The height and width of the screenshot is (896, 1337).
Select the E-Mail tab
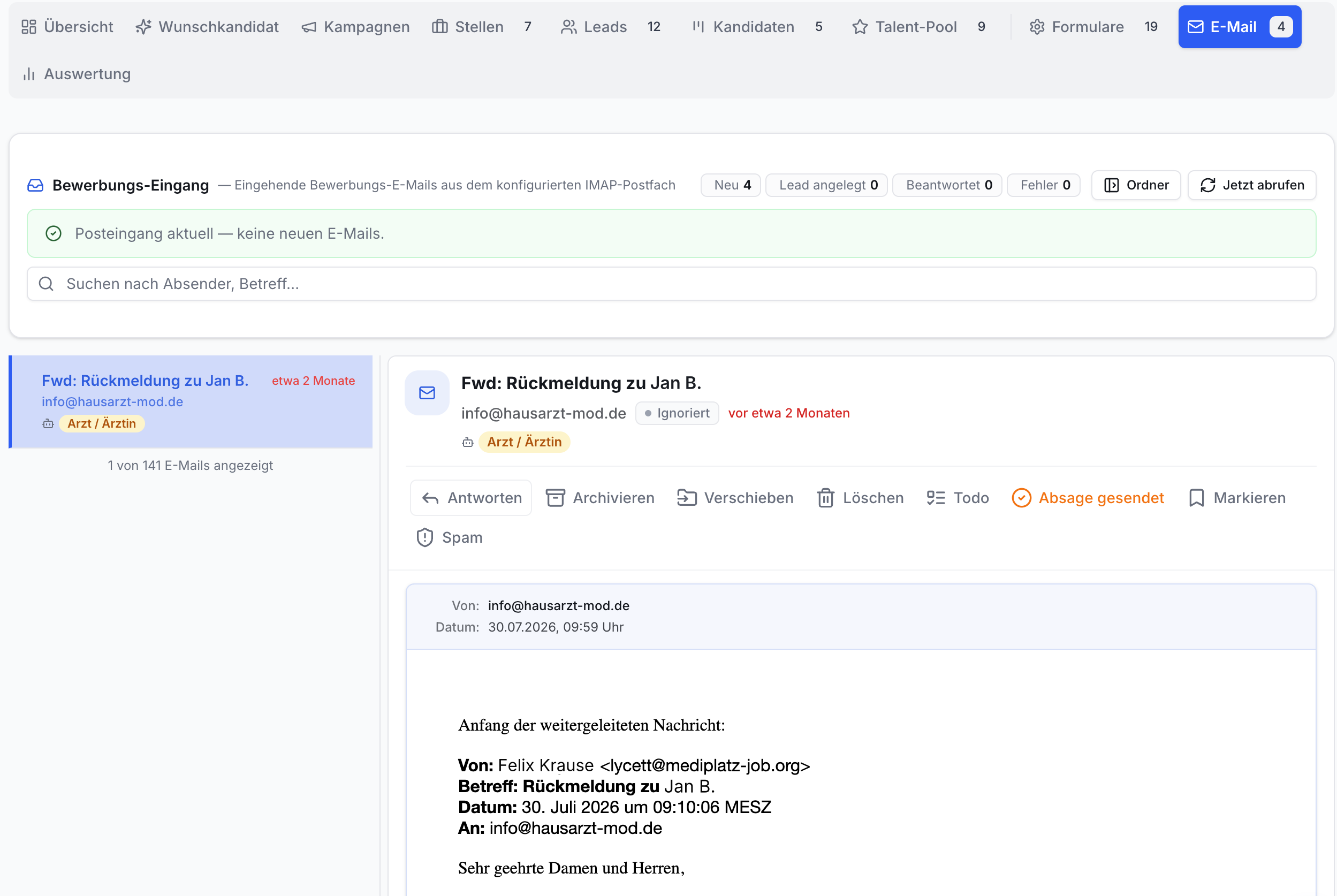pos(1239,27)
